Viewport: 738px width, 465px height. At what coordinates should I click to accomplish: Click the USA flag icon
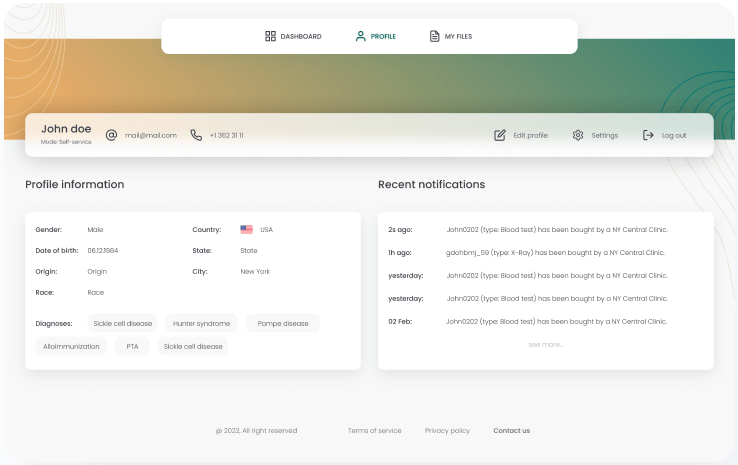246,229
